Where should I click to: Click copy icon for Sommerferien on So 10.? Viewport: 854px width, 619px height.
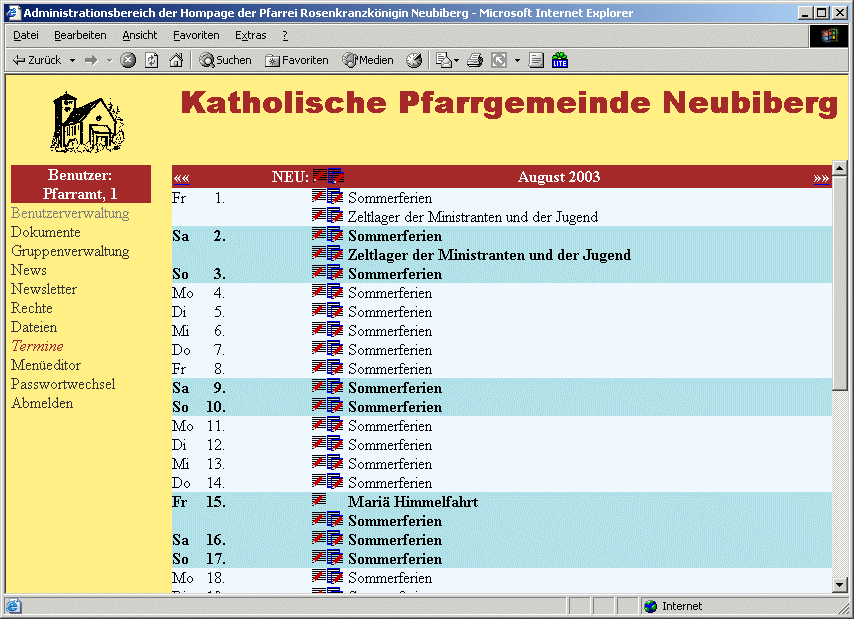tap(335, 405)
